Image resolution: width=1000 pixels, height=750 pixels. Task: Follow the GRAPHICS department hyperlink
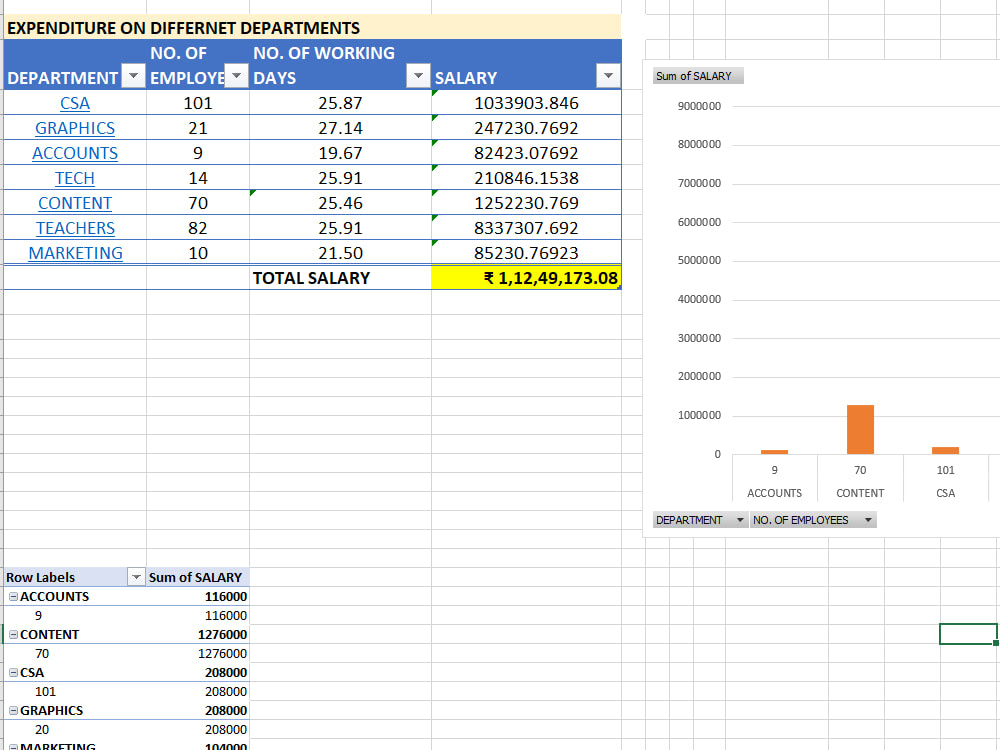tap(75, 128)
